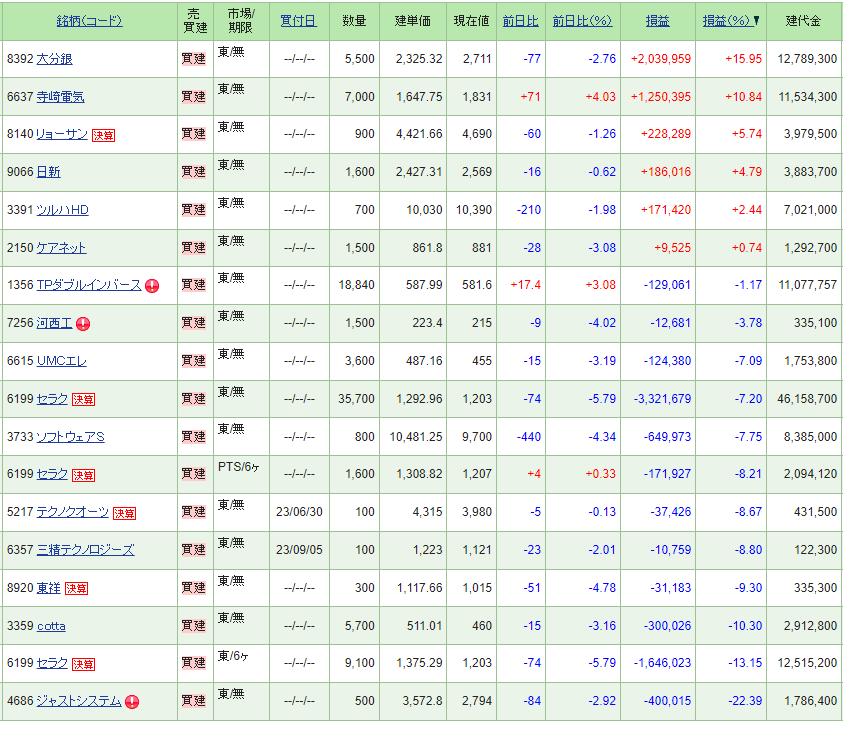
Task: Click 決算 badge in セラク row with 9,100 shares
Action: click(83, 664)
